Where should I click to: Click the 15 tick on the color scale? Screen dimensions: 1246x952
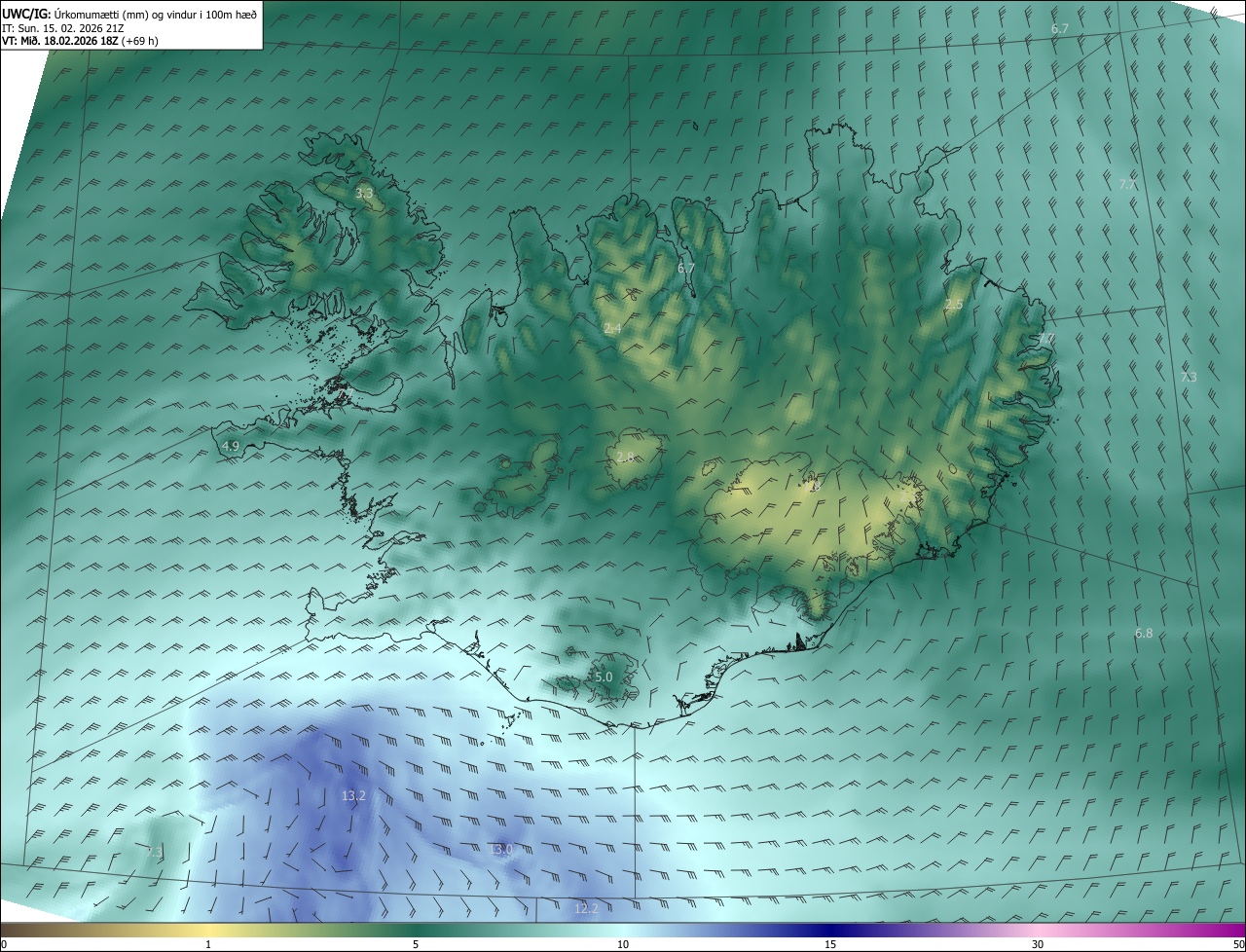pos(830,944)
